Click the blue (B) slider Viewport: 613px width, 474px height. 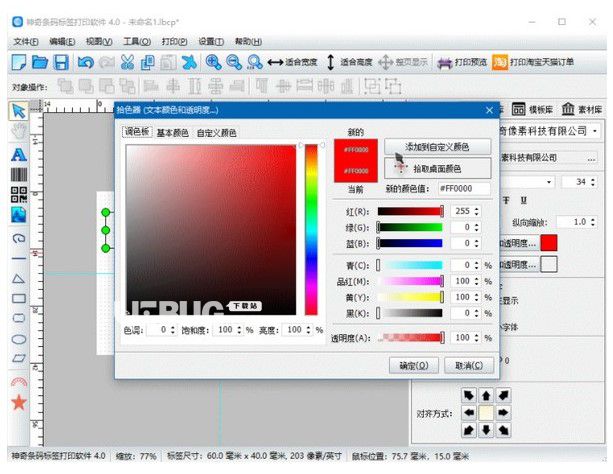[410, 244]
